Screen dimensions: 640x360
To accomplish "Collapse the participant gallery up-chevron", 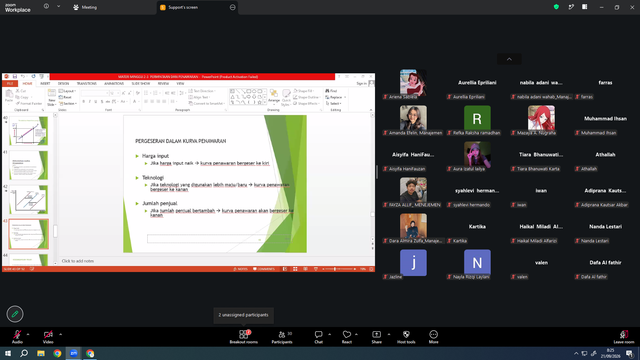I will 509,59.
